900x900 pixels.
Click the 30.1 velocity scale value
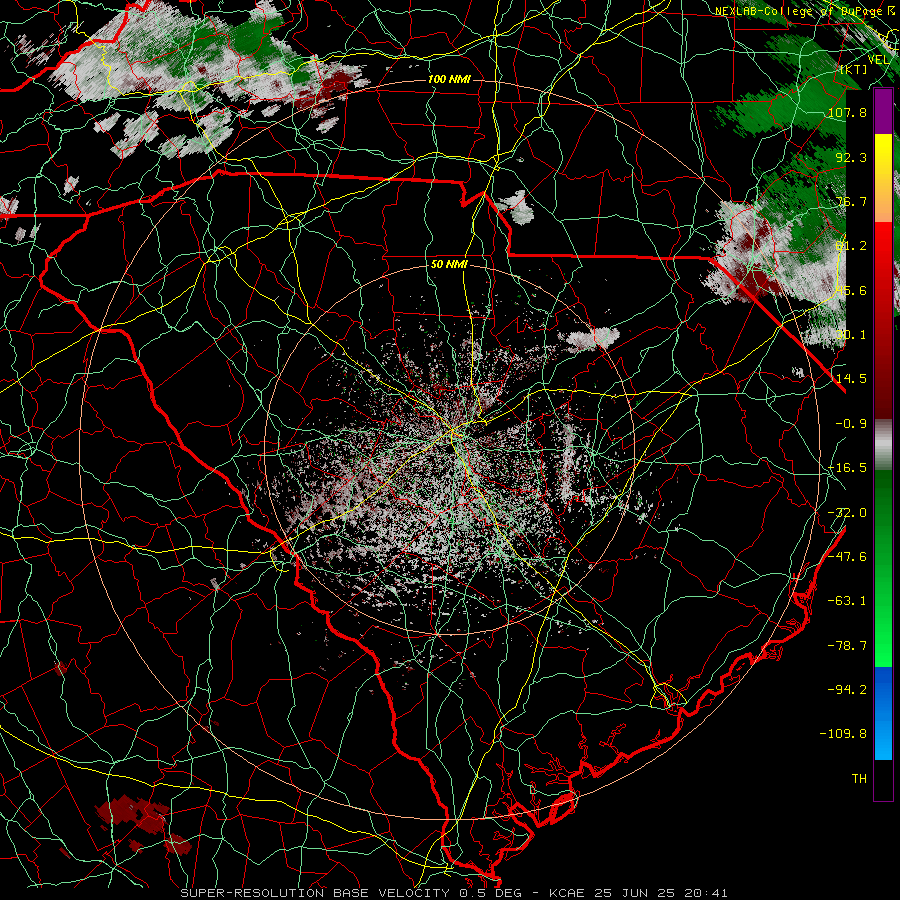coord(851,334)
